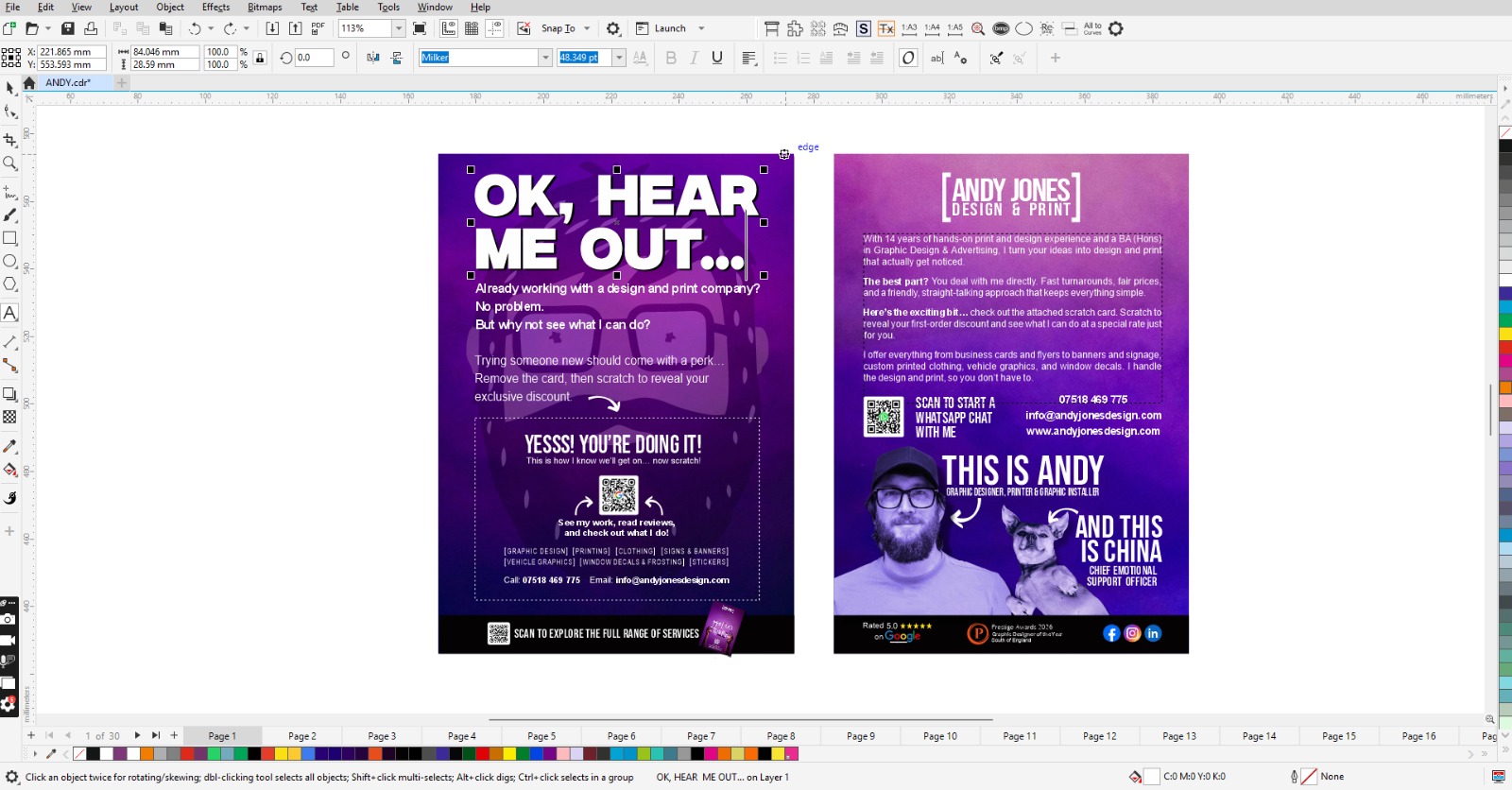Open the Layout menu

124,7
